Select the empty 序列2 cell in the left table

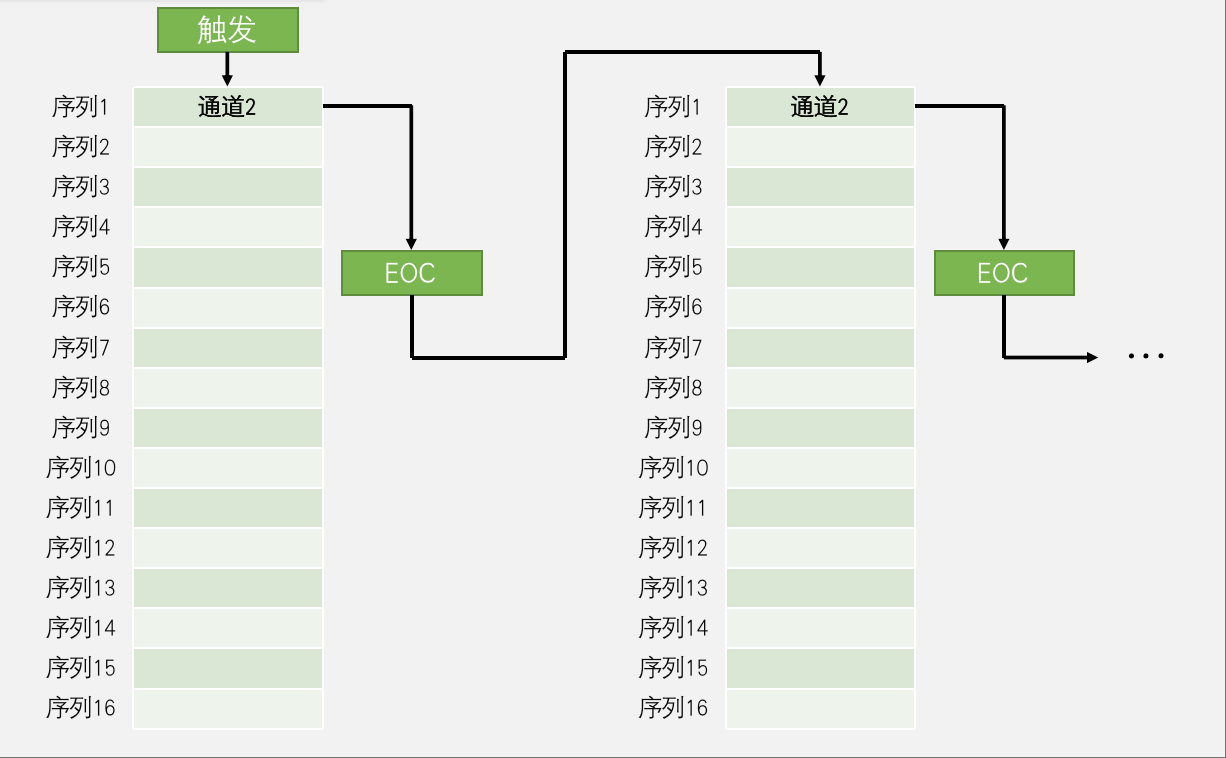[227, 147]
